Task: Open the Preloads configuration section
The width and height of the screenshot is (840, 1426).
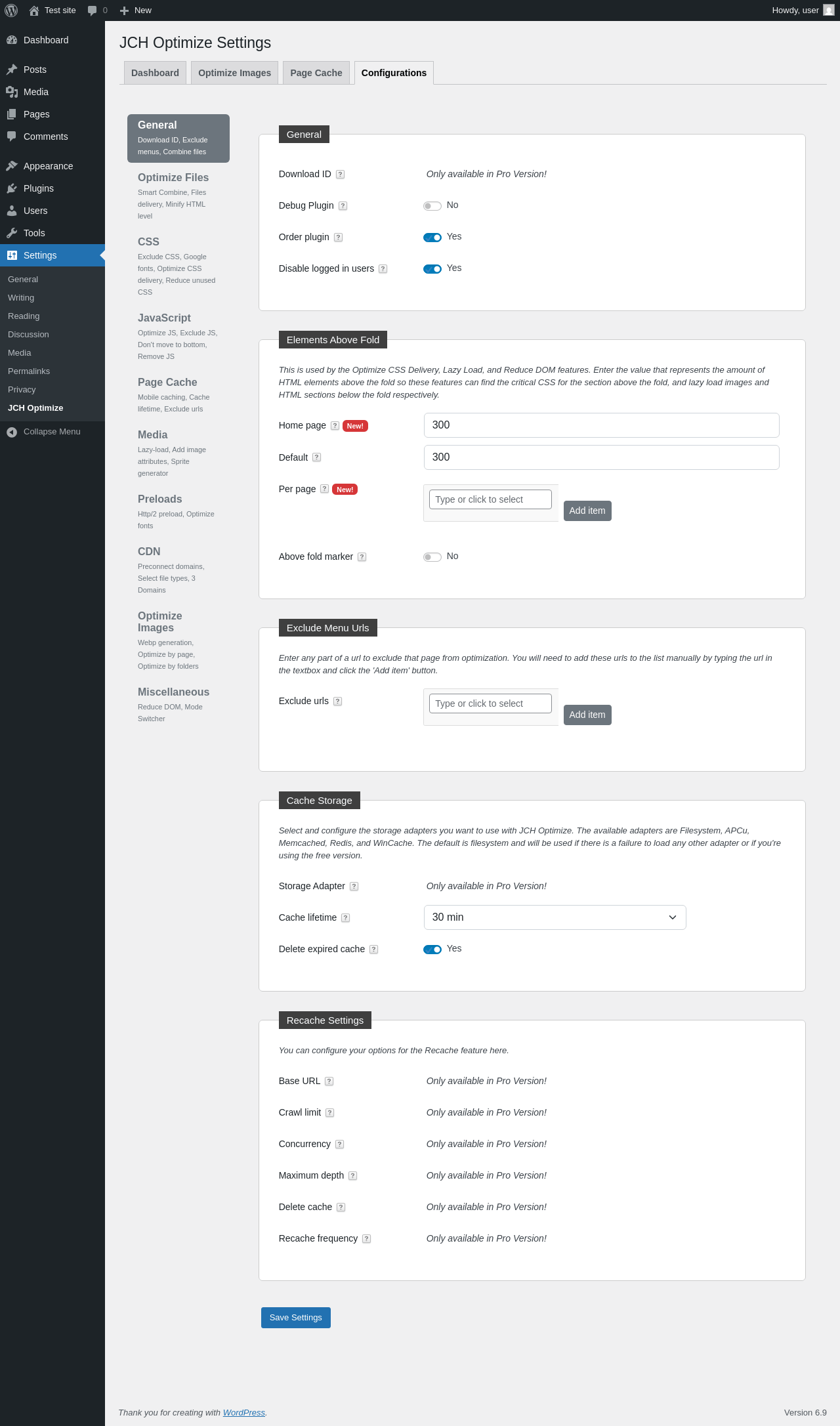Action: pos(178,512)
